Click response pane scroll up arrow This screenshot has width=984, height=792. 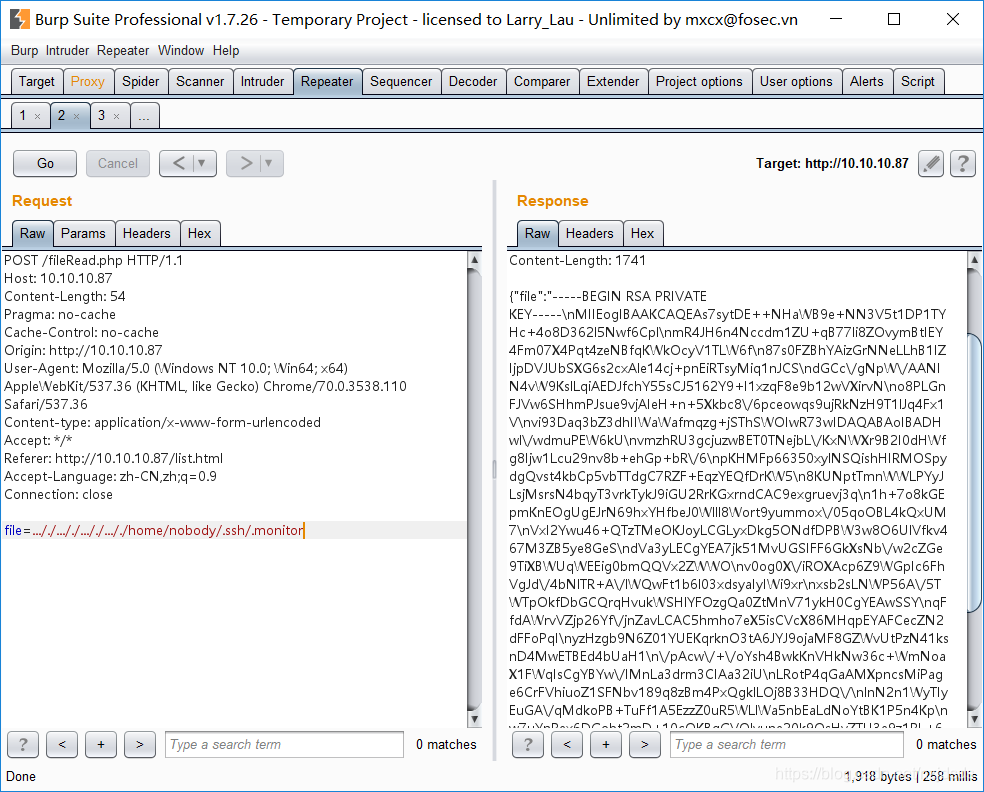[x=975, y=260]
